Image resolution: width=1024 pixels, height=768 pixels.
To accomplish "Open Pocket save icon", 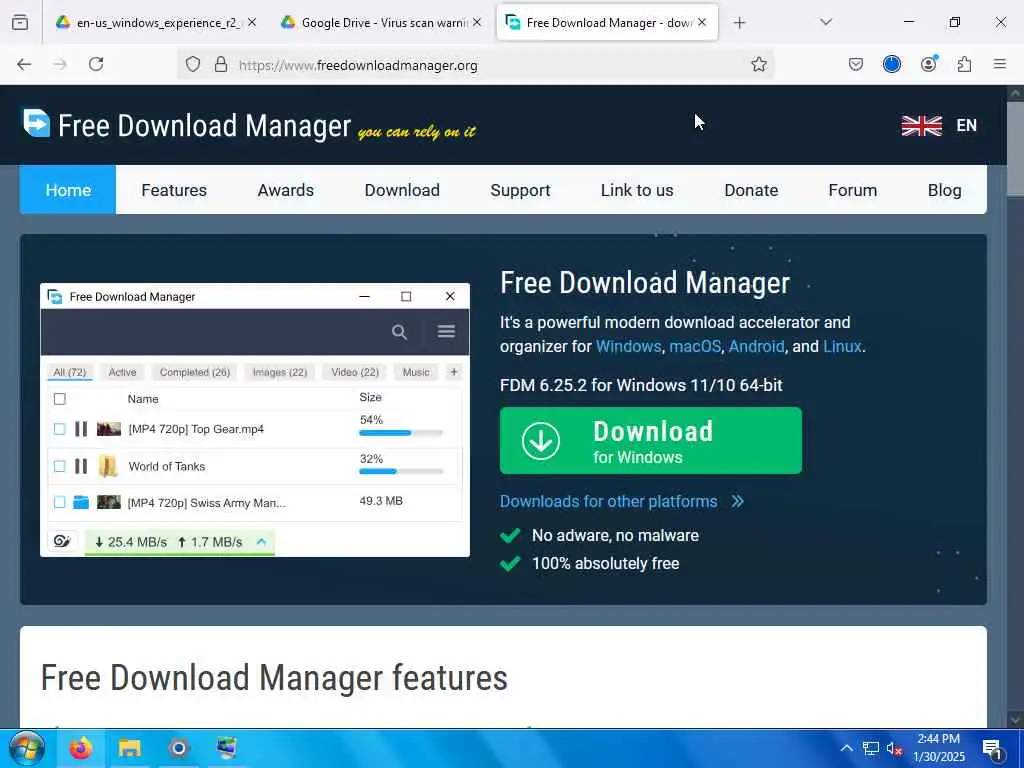I will tap(856, 64).
